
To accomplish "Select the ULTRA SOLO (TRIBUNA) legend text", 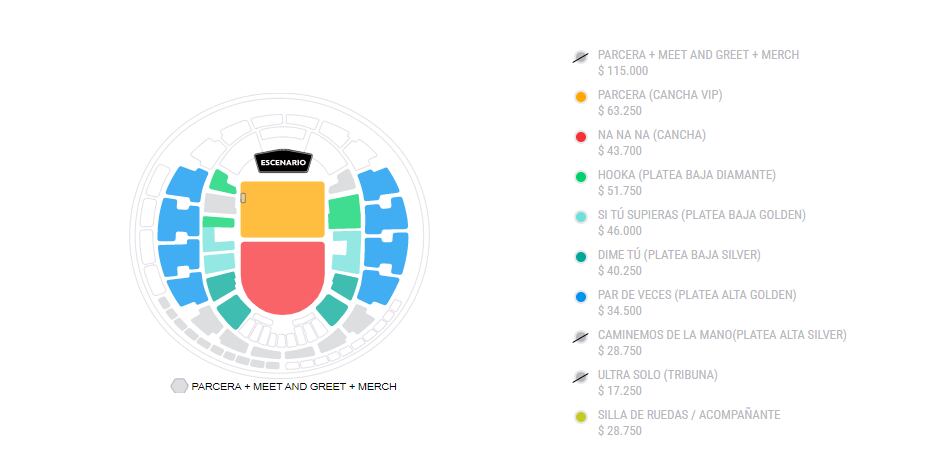I will 657,375.
